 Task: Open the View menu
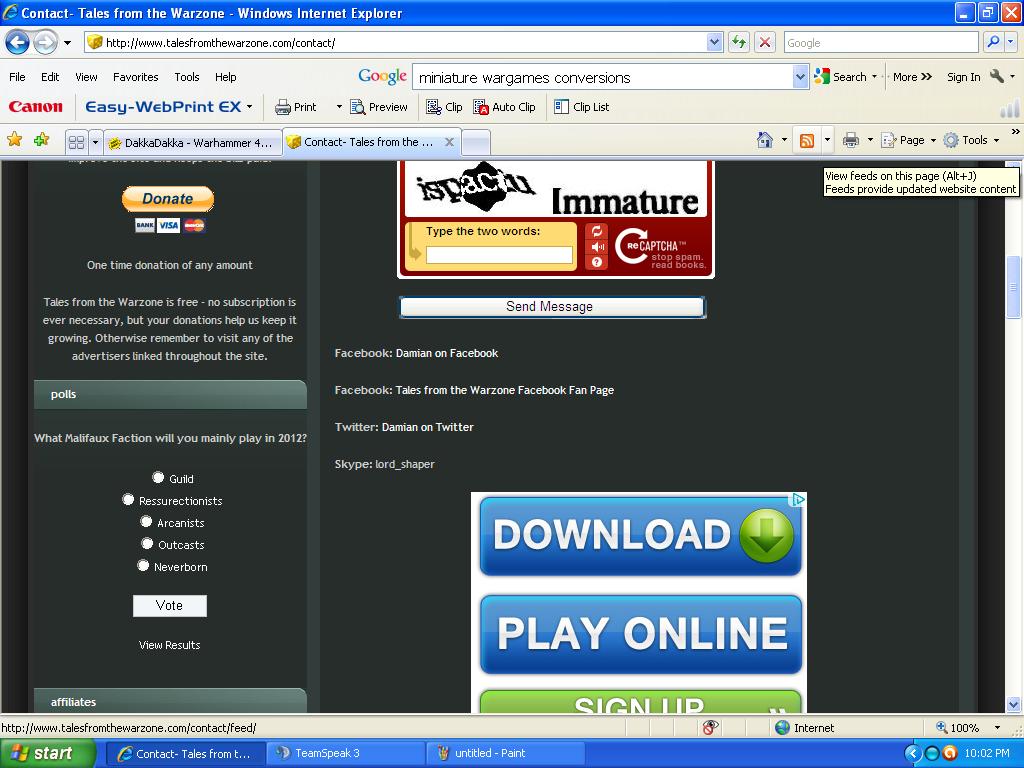coord(86,77)
